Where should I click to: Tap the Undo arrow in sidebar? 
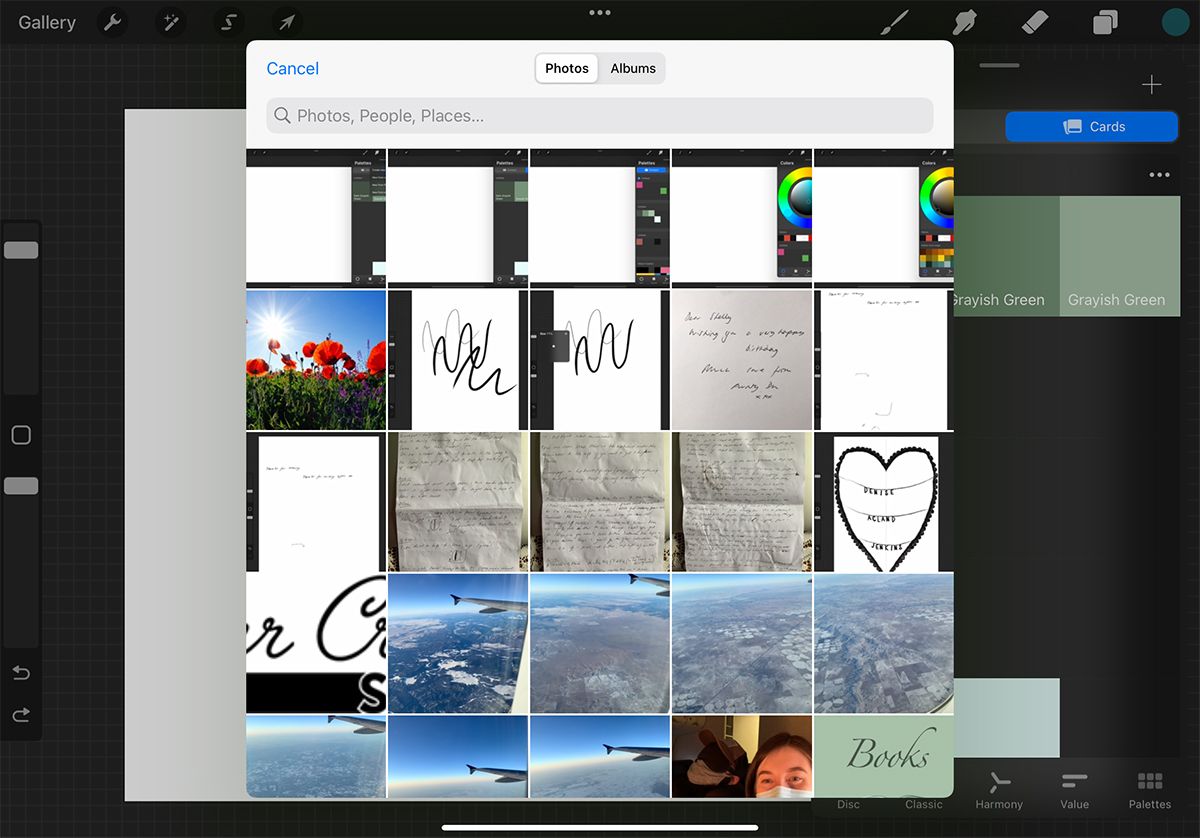[x=21, y=673]
